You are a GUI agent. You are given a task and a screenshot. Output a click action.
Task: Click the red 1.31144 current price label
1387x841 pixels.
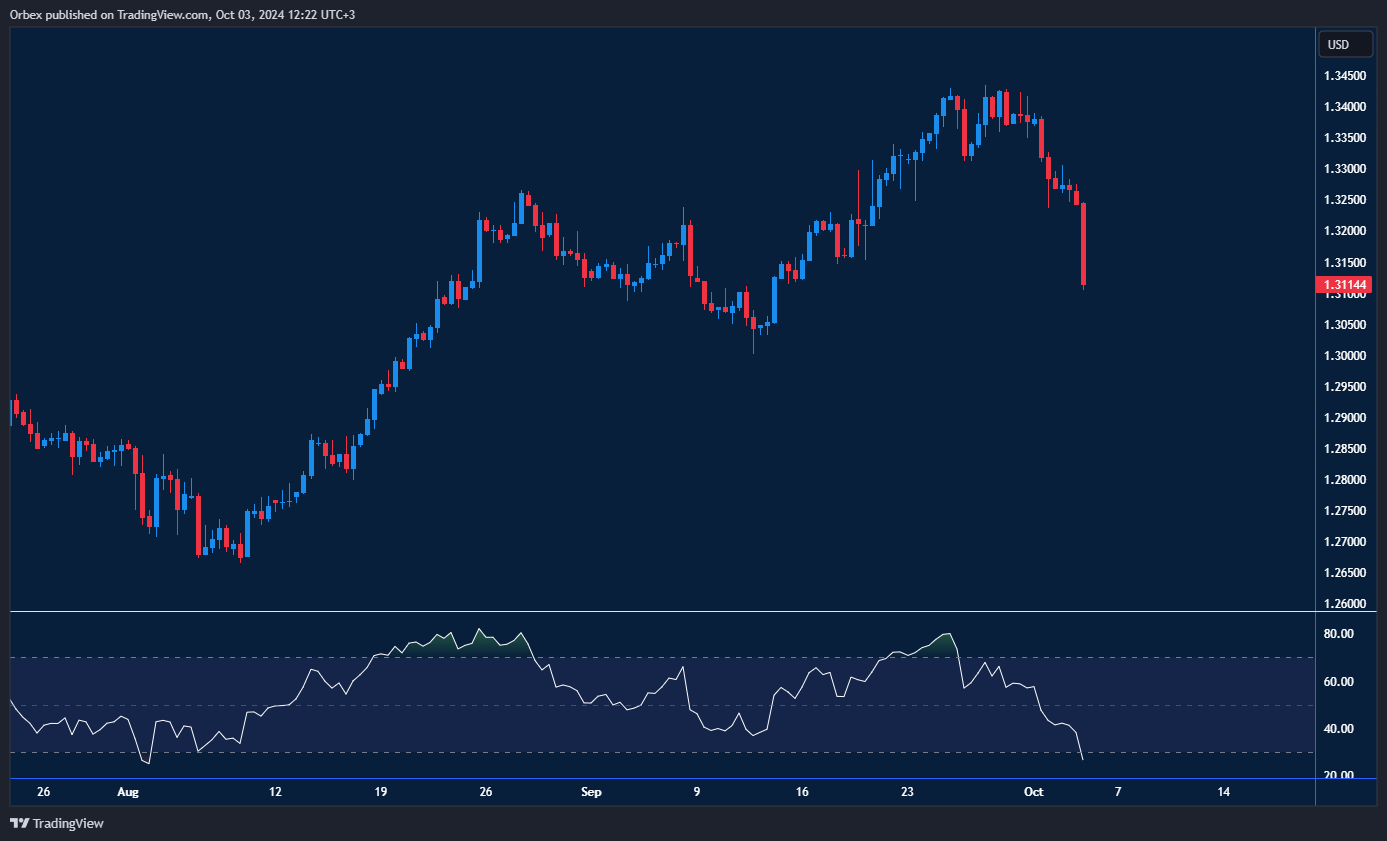tap(1345, 285)
